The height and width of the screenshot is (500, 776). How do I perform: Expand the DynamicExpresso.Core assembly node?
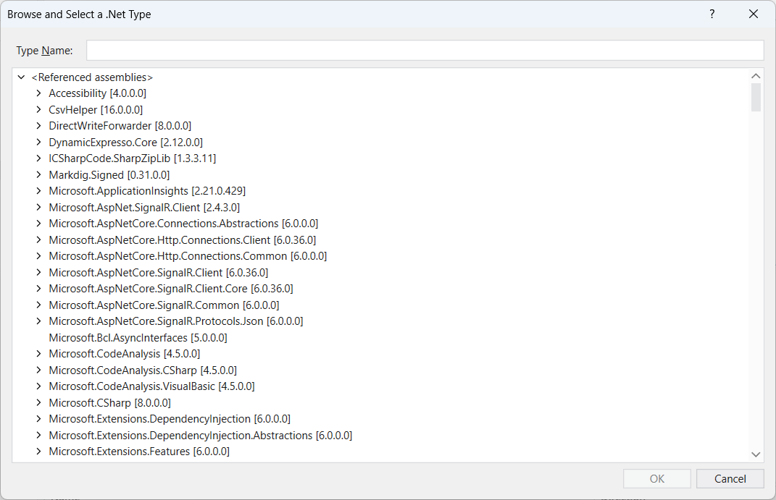point(39,142)
